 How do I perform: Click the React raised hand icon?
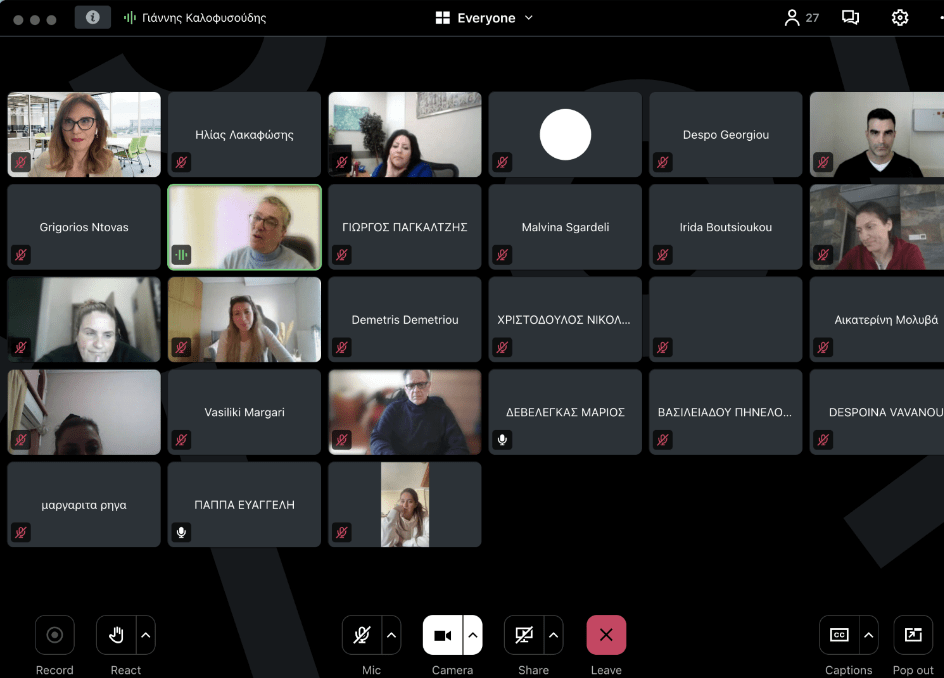click(x=116, y=635)
